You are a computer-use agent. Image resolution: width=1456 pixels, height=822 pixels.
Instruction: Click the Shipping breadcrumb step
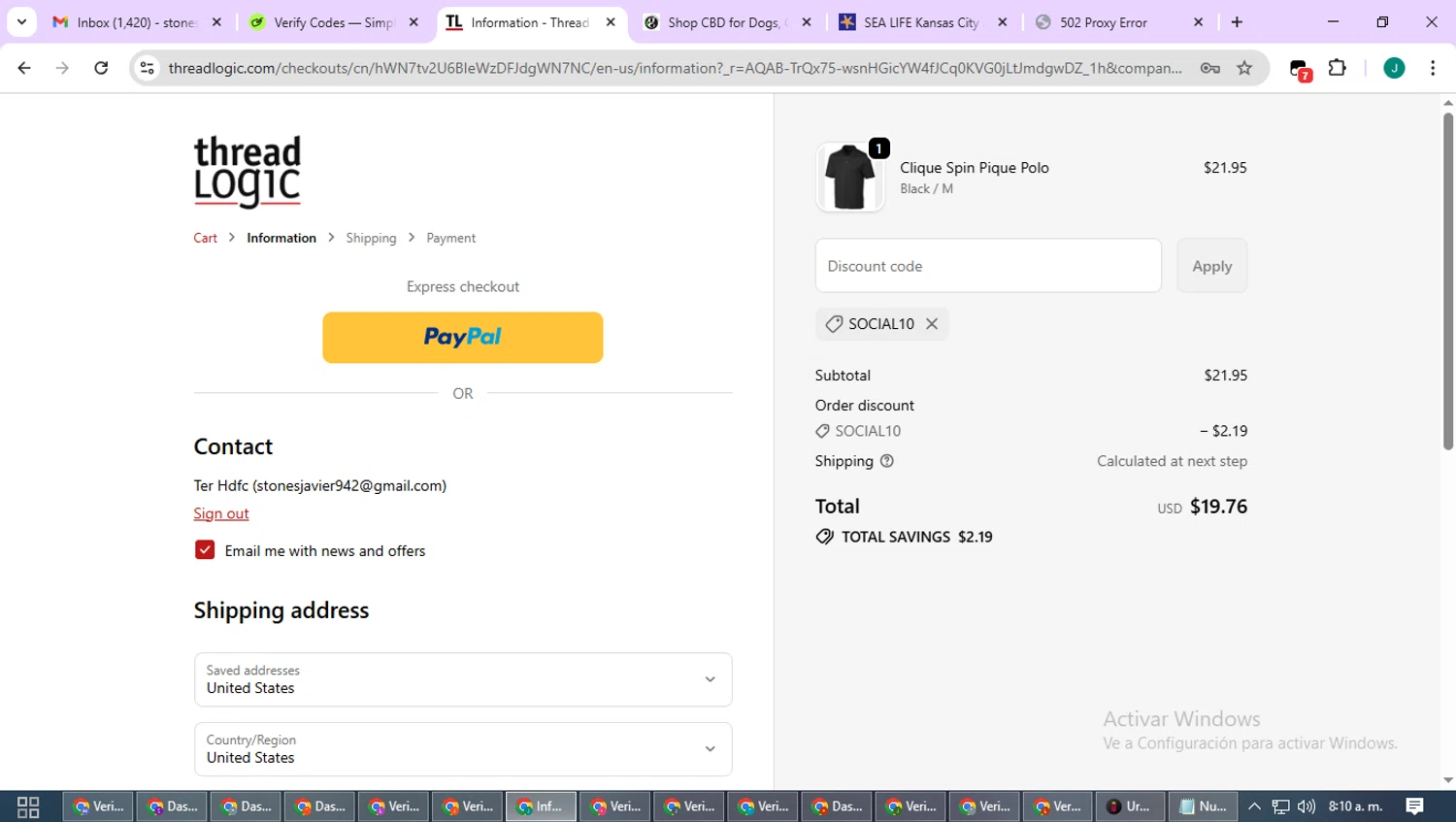click(x=371, y=238)
